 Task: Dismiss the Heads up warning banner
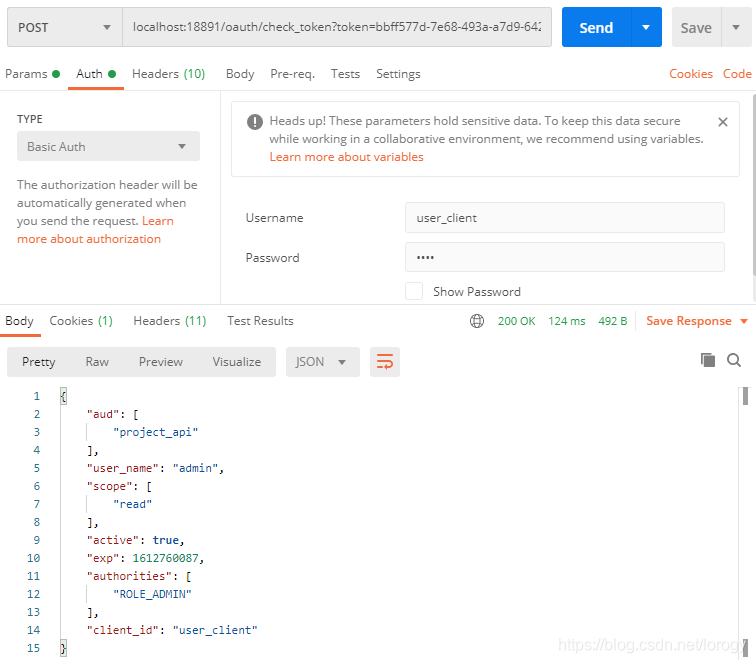(x=722, y=122)
